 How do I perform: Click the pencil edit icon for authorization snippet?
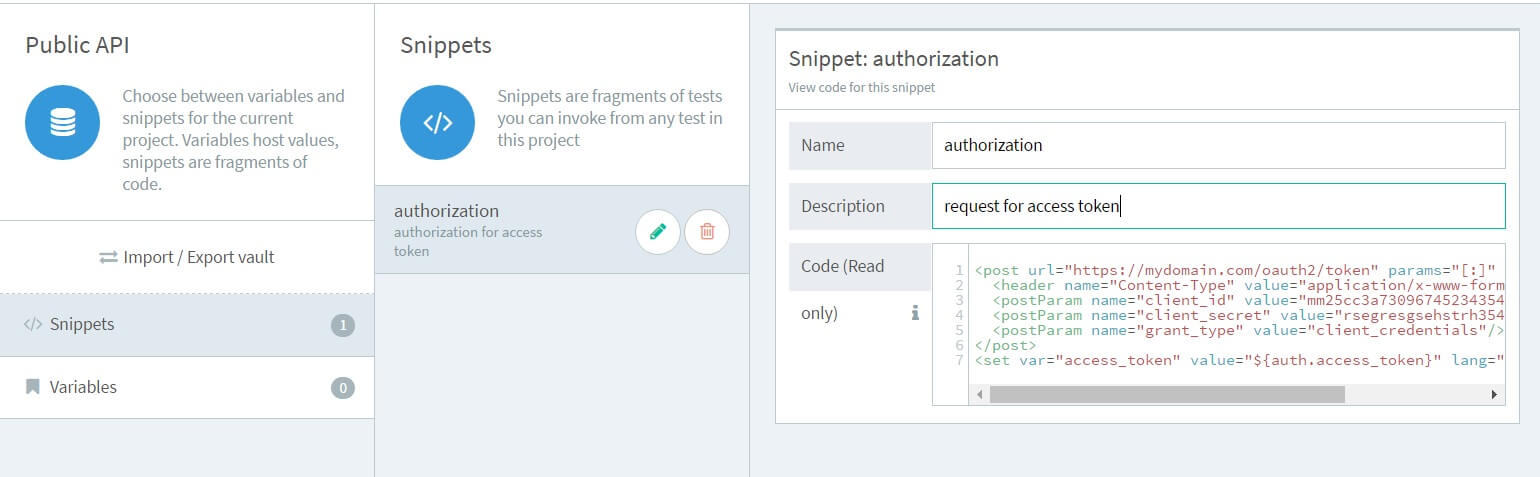pyautogui.click(x=657, y=232)
